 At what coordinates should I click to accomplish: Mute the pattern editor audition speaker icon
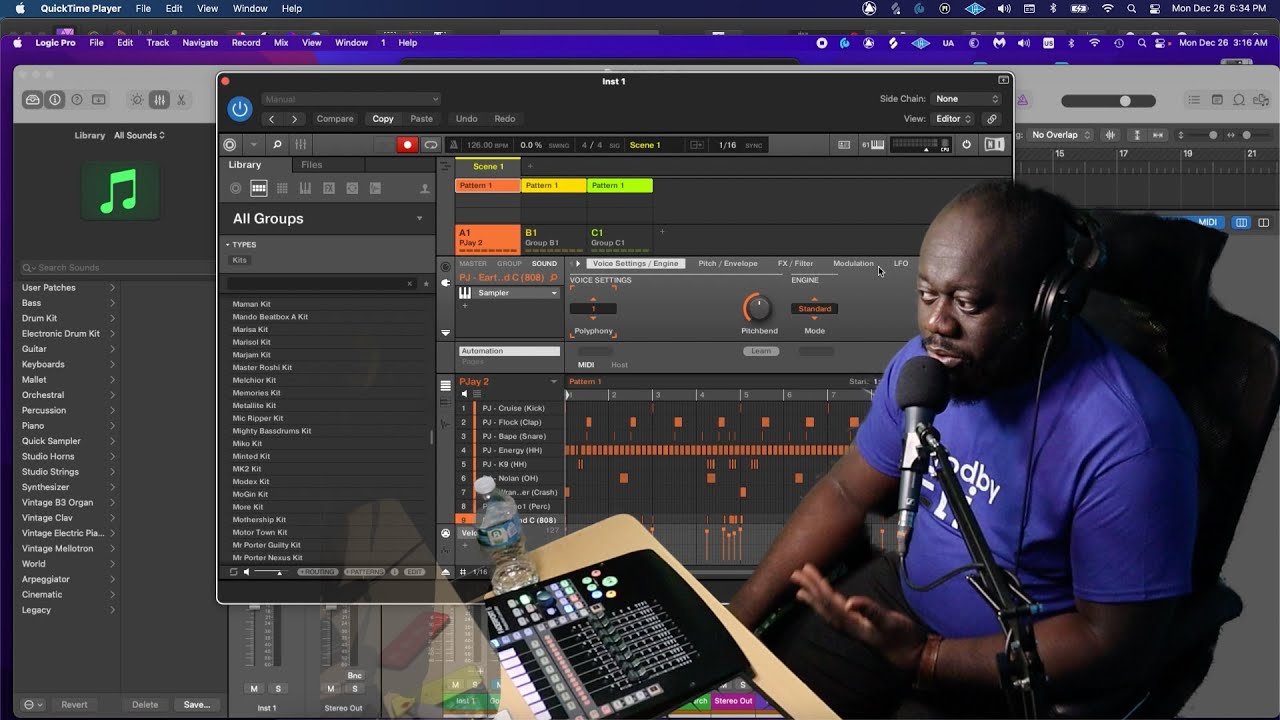pyautogui.click(x=464, y=394)
